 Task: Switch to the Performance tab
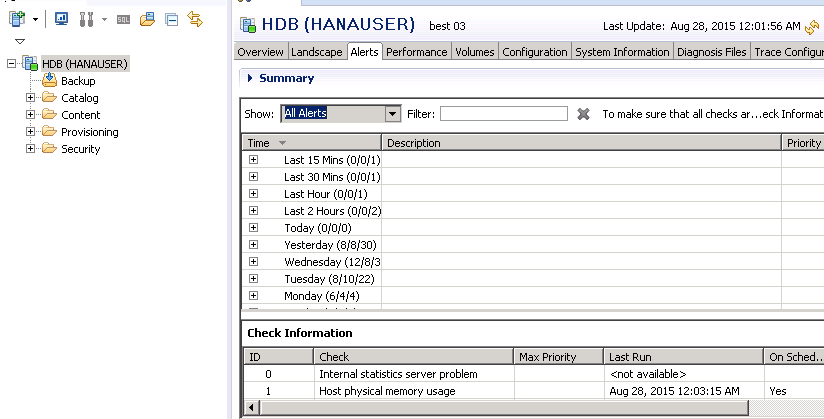tap(416, 52)
